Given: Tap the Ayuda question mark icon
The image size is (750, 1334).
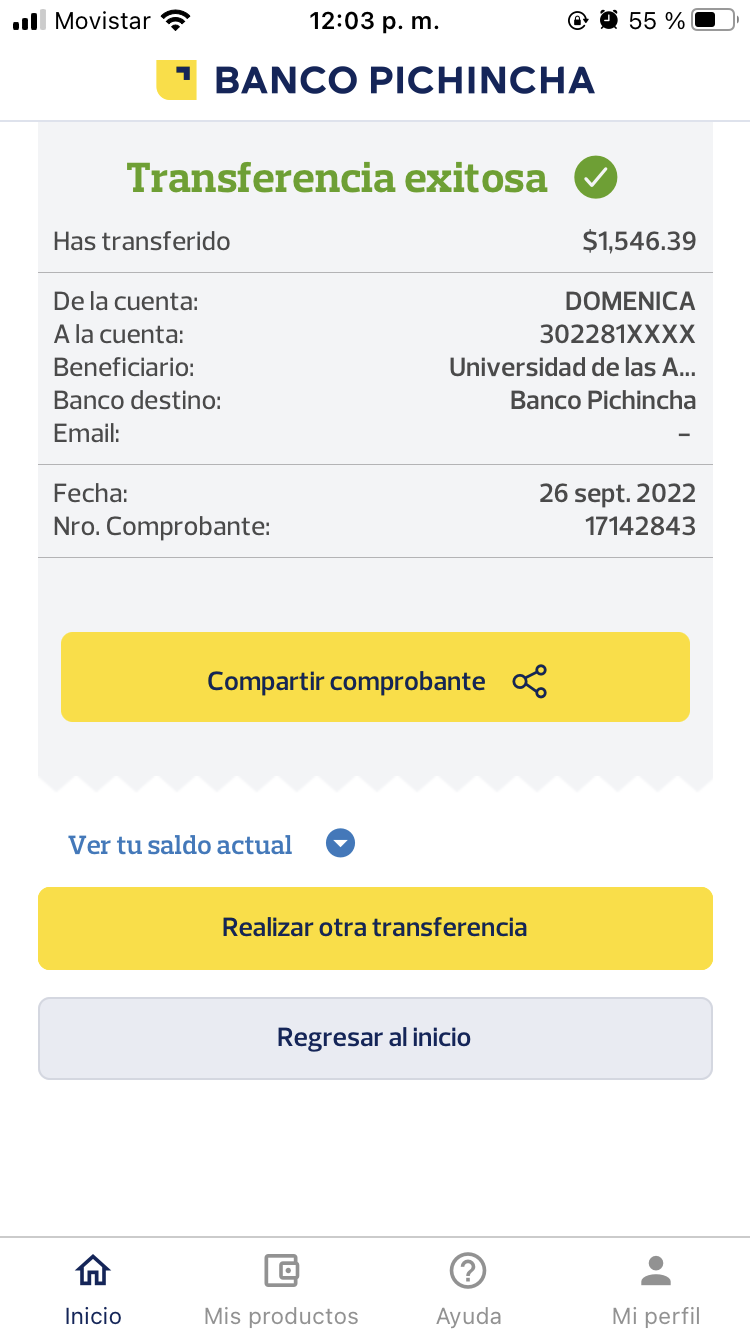Looking at the screenshot, I should coord(468,1271).
